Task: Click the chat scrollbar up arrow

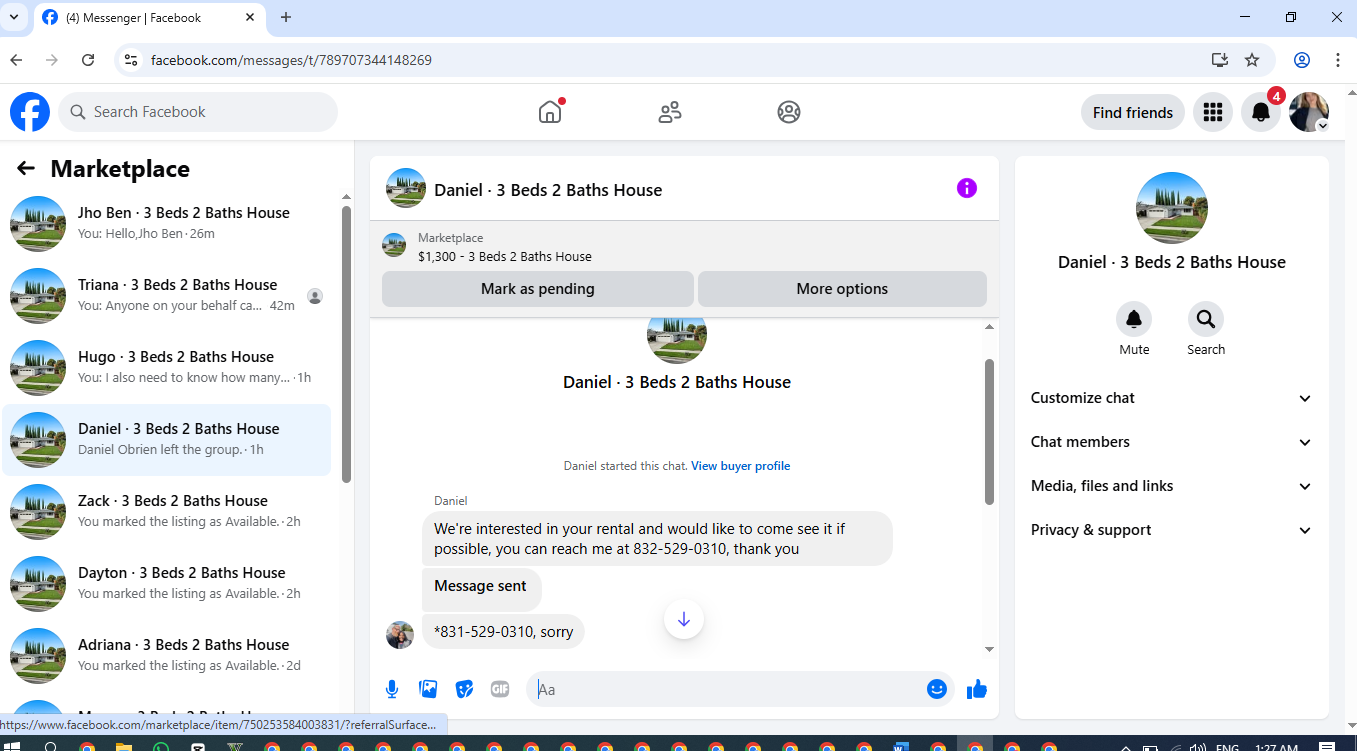Action: pyautogui.click(x=990, y=327)
